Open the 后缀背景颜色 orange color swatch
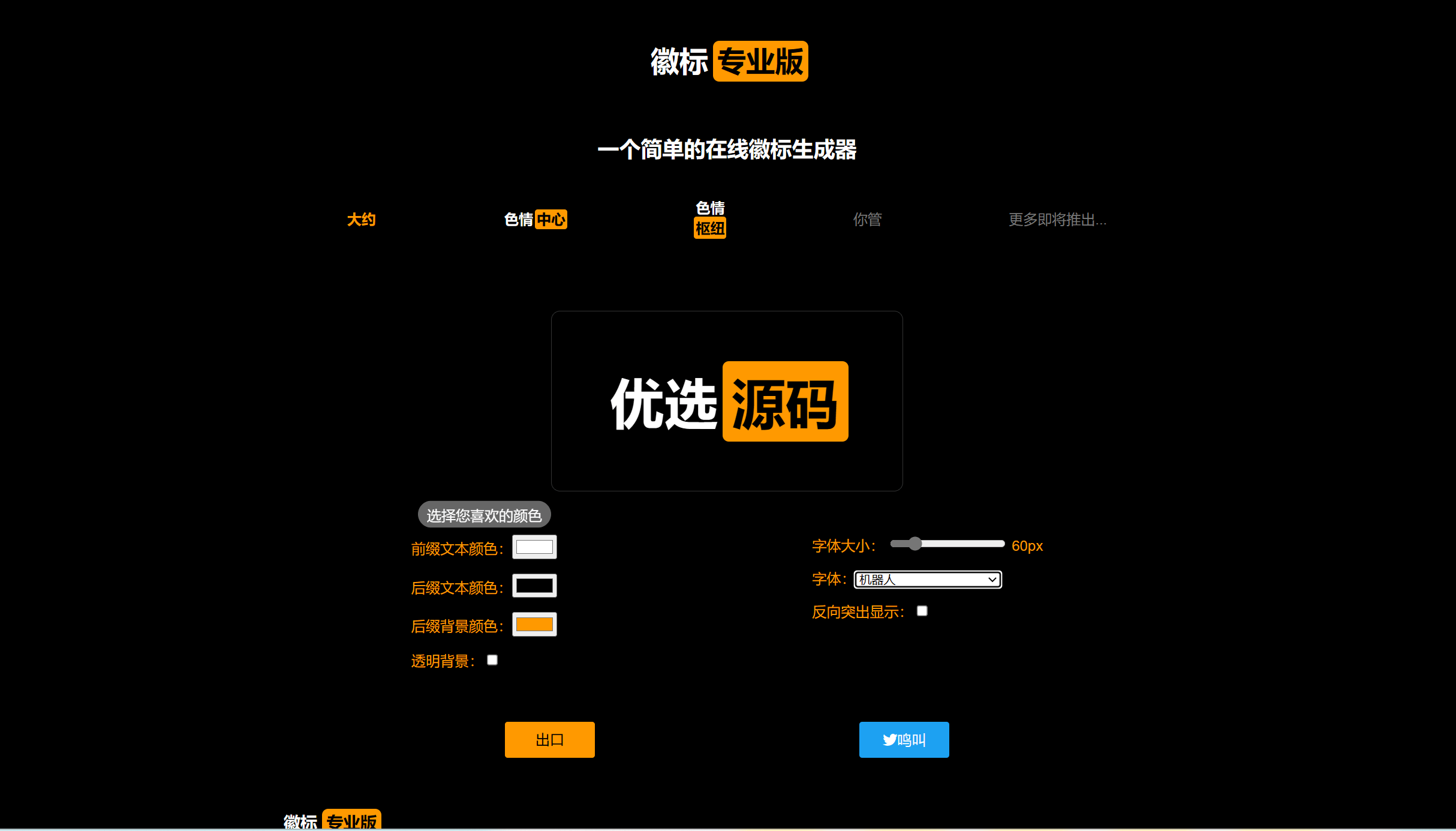This screenshot has height=831, width=1456. [x=534, y=624]
